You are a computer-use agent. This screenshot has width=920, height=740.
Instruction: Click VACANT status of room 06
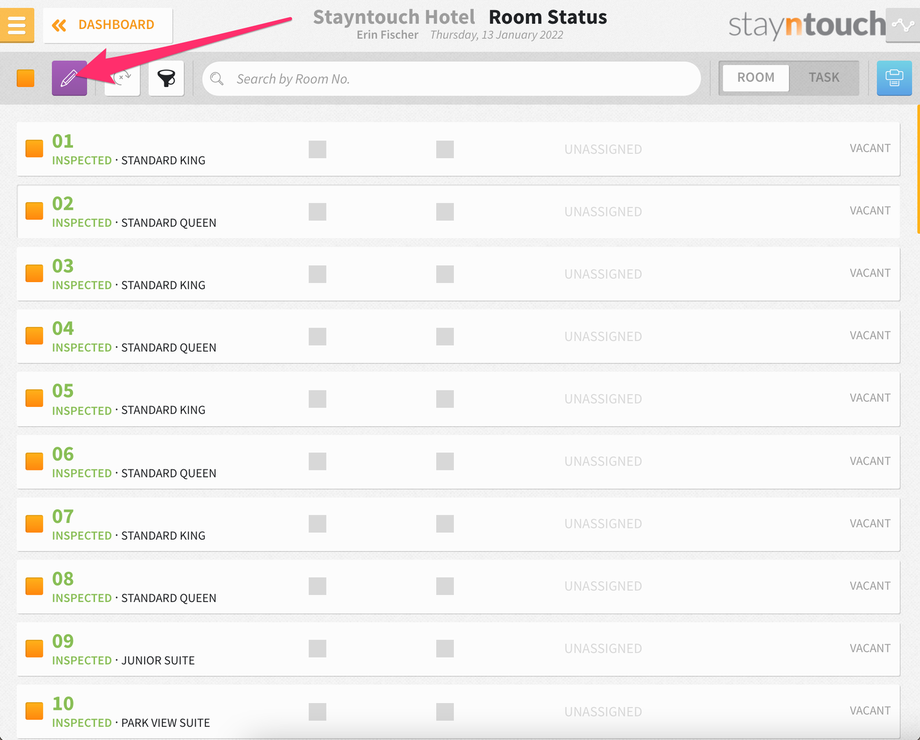(870, 461)
